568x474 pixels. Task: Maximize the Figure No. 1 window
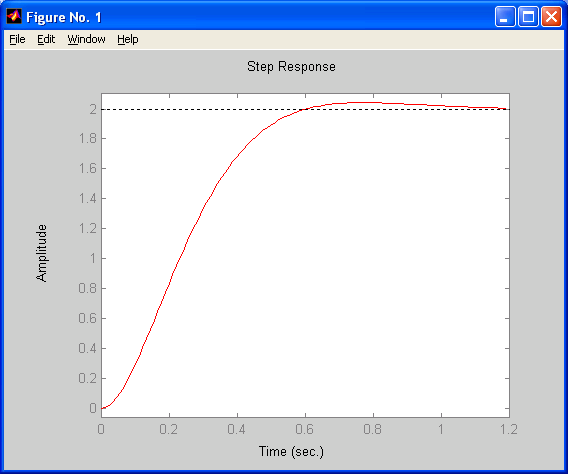pyautogui.click(x=528, y=17)
